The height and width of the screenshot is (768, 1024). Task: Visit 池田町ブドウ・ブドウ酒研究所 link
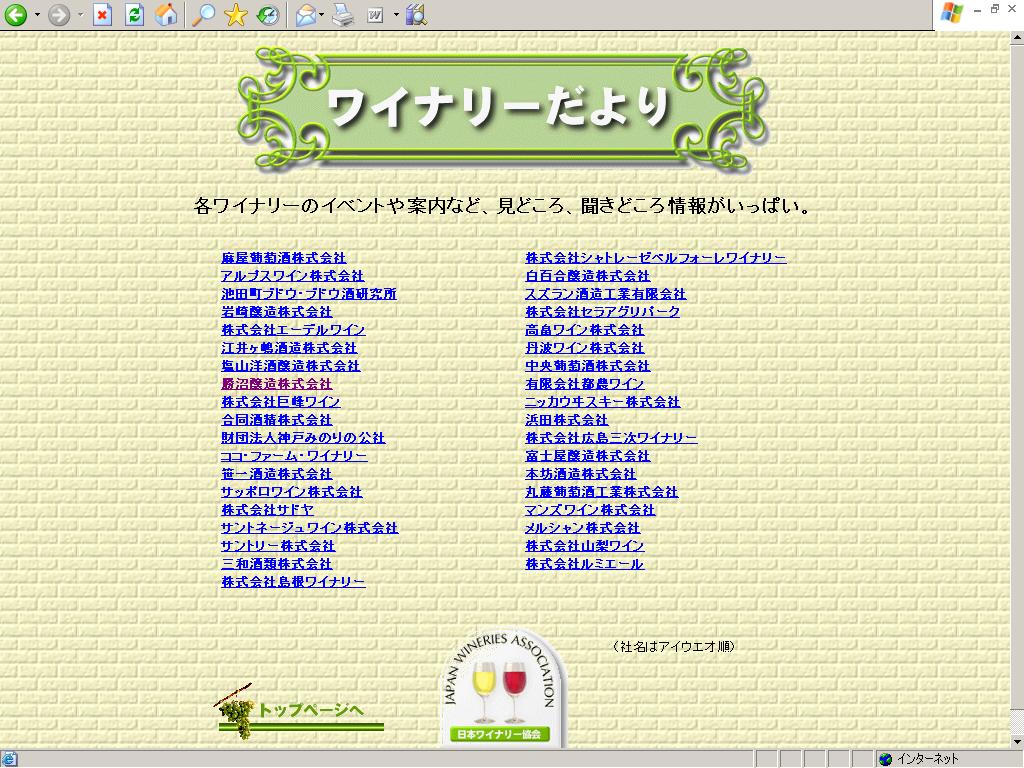pos(309,294)
